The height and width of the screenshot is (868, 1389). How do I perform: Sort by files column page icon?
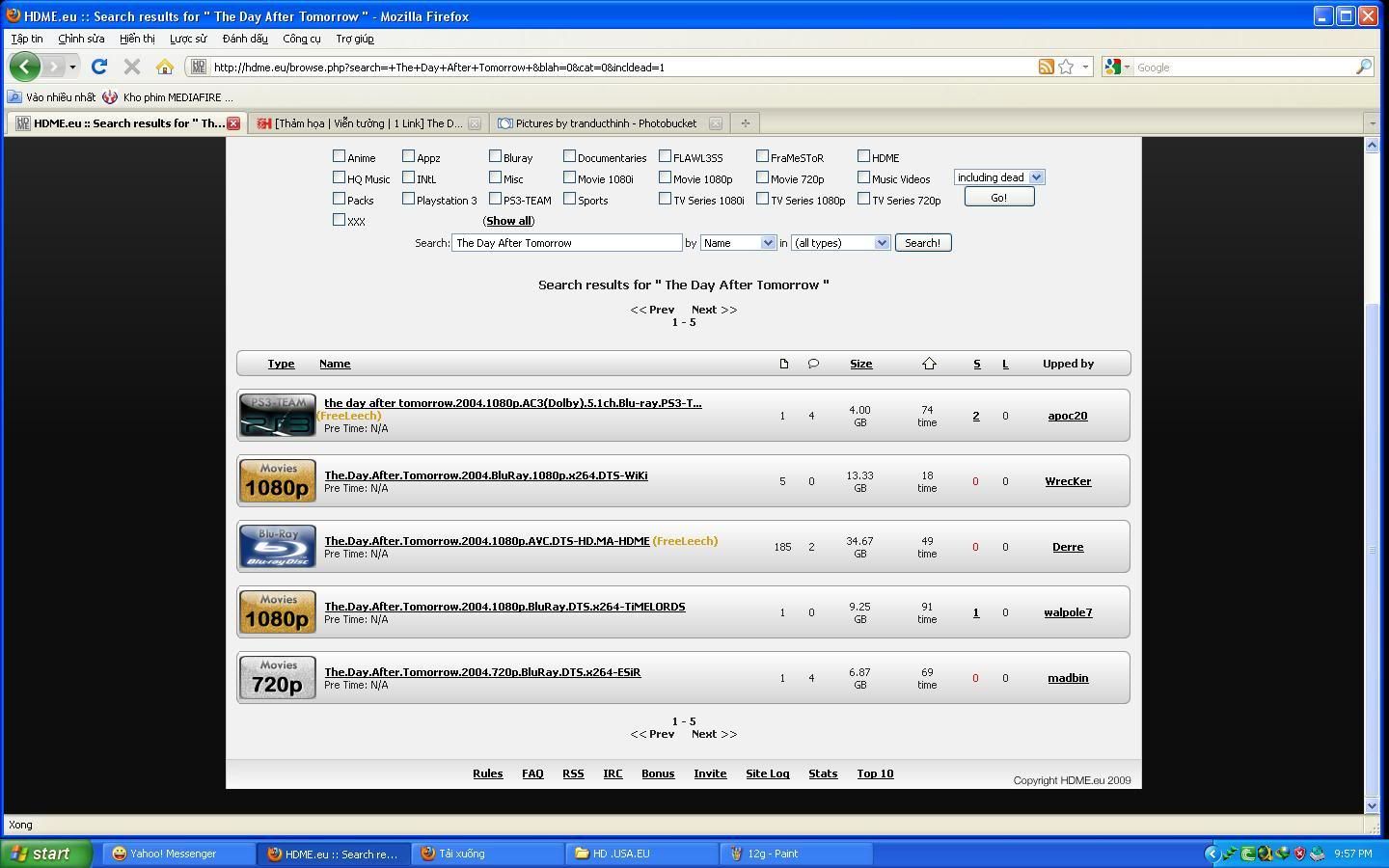pos(783,364)
